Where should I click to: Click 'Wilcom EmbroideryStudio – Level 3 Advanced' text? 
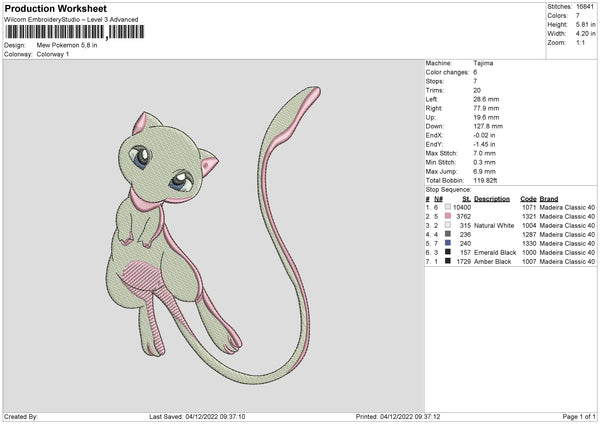coord(71,20)
